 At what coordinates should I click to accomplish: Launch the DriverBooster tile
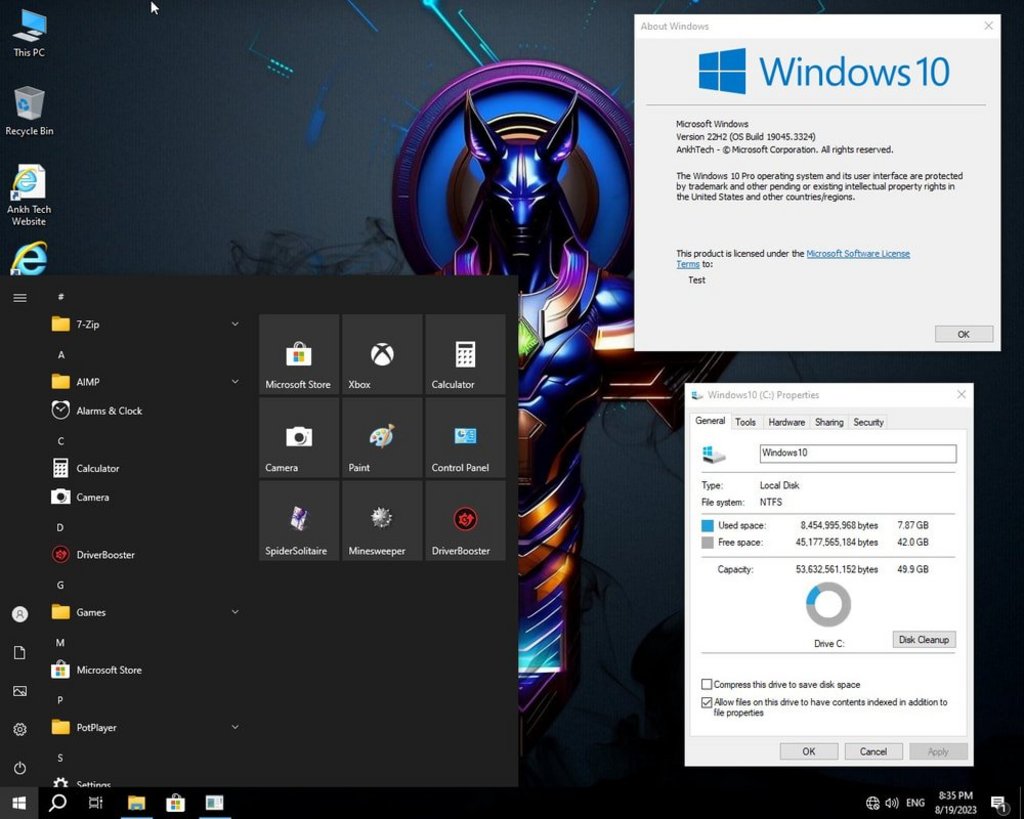(465, 521)
